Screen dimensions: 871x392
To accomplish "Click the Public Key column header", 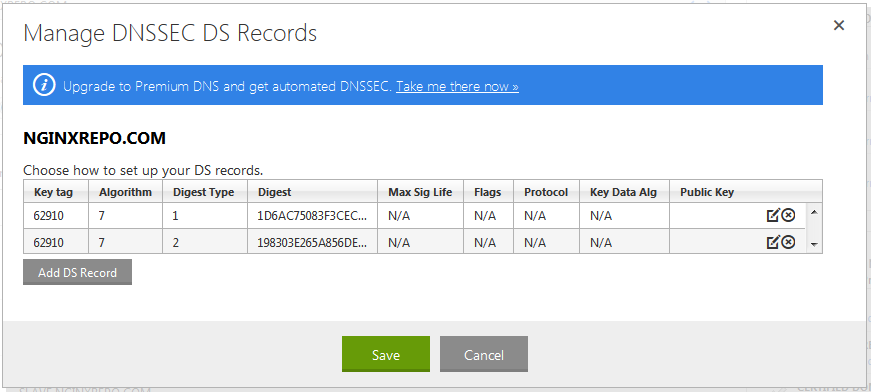I will (745, 192).
